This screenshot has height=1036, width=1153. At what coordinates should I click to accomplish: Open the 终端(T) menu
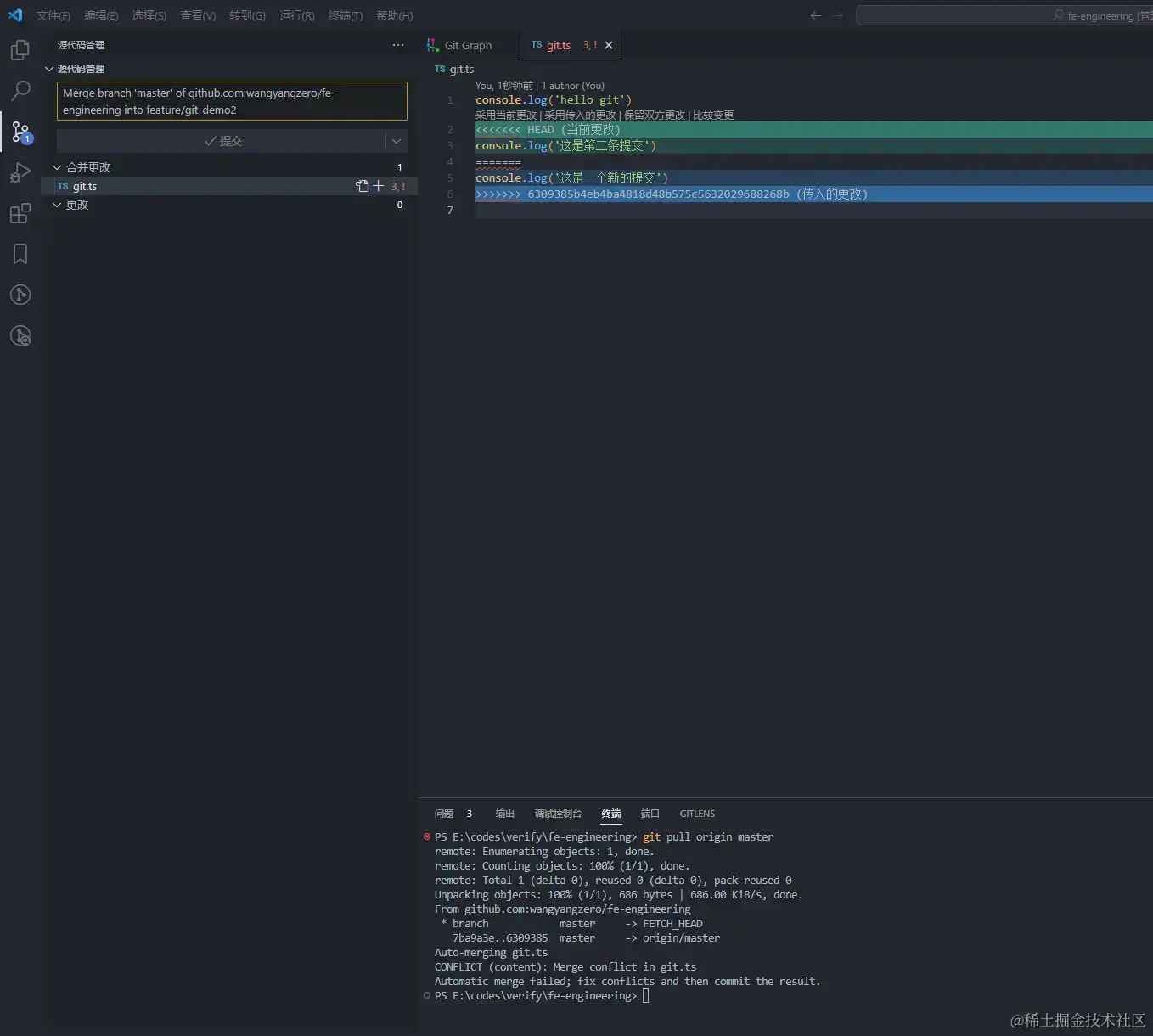(x=345, y=15)
